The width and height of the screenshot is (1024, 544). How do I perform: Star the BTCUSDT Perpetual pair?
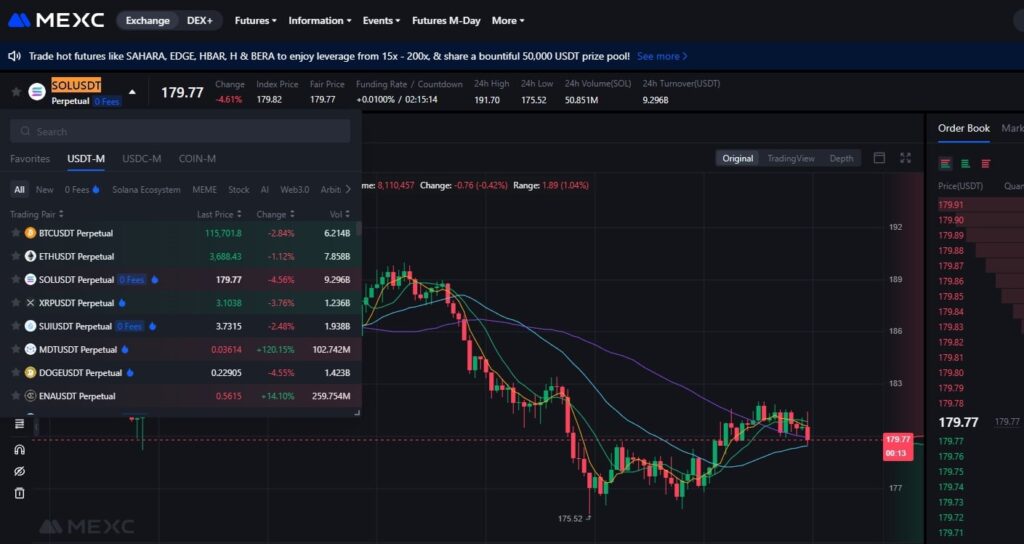16,233
